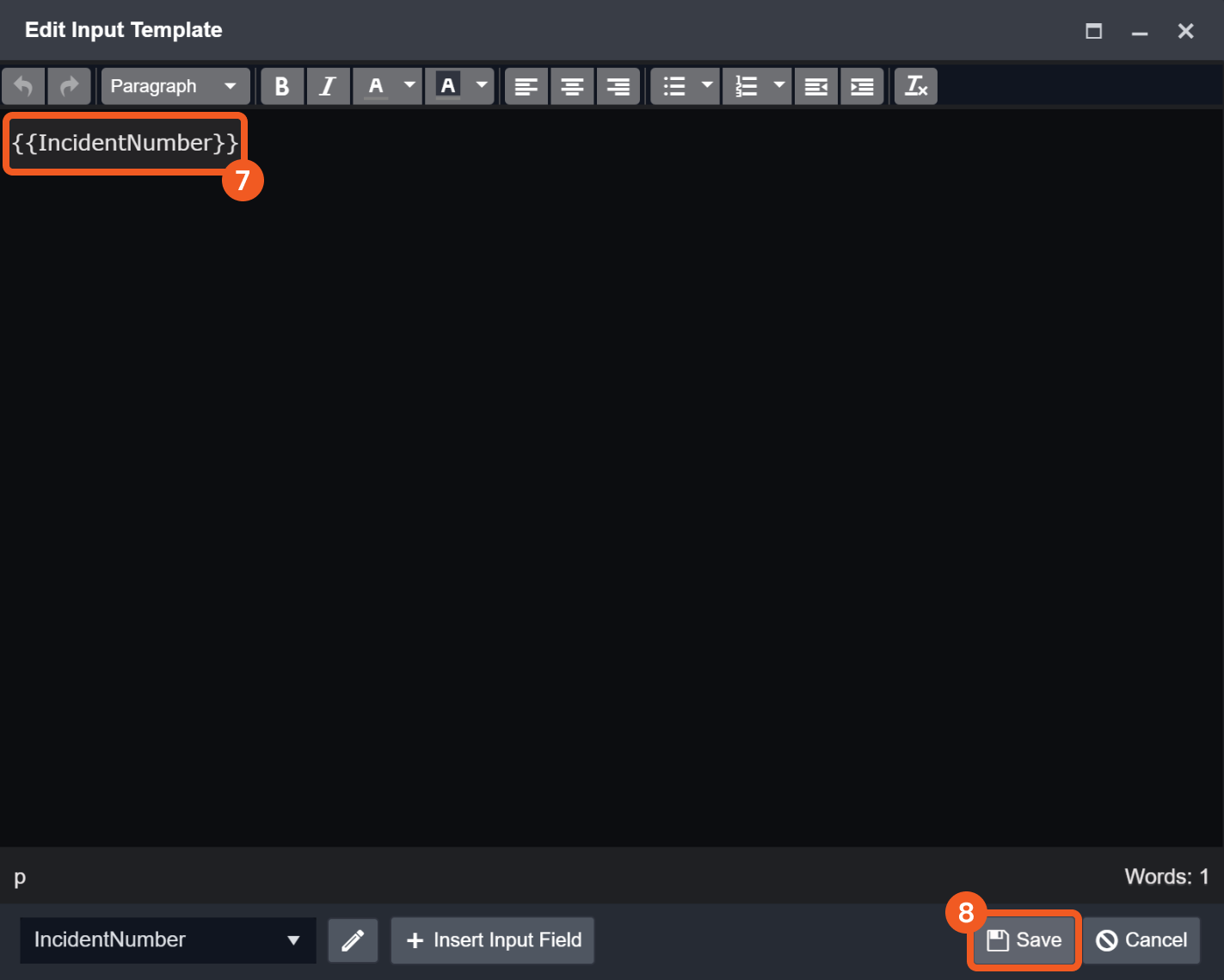The width and height of the screenshot is (1224, 980).
Task: Undo the last edit
Action: (23, 86)
